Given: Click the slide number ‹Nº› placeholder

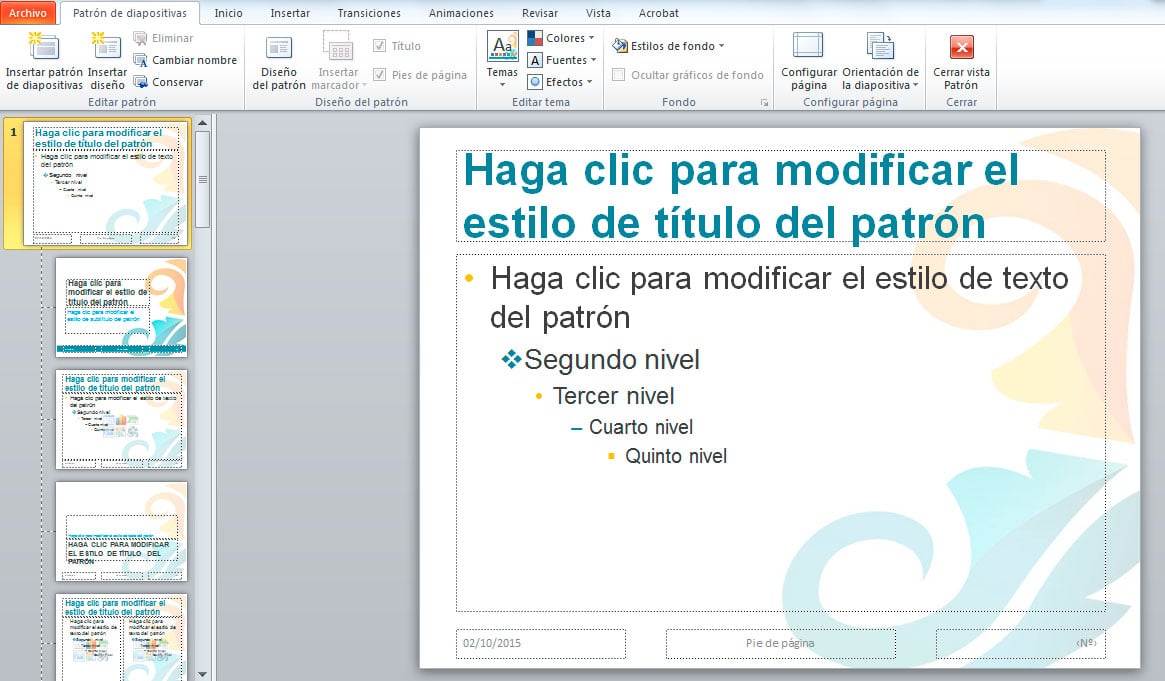Looking at the screenshot, I should pos(1020,643).
